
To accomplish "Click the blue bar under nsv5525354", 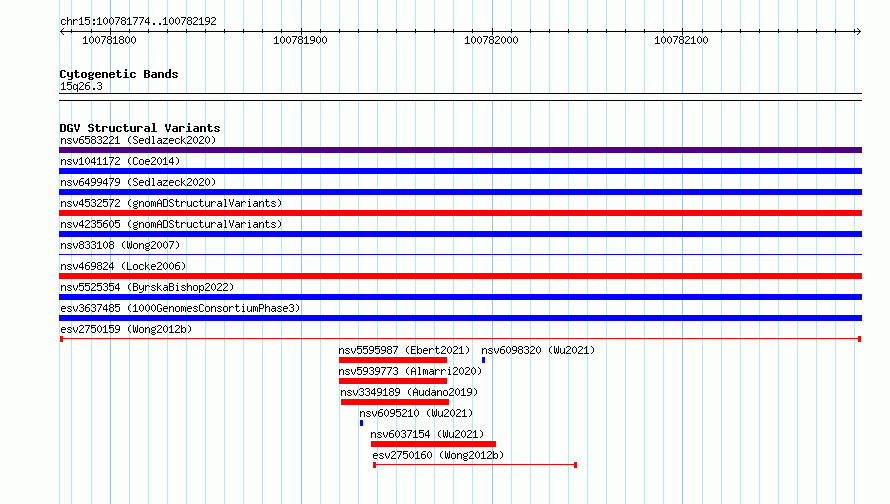I will (460, 297).
